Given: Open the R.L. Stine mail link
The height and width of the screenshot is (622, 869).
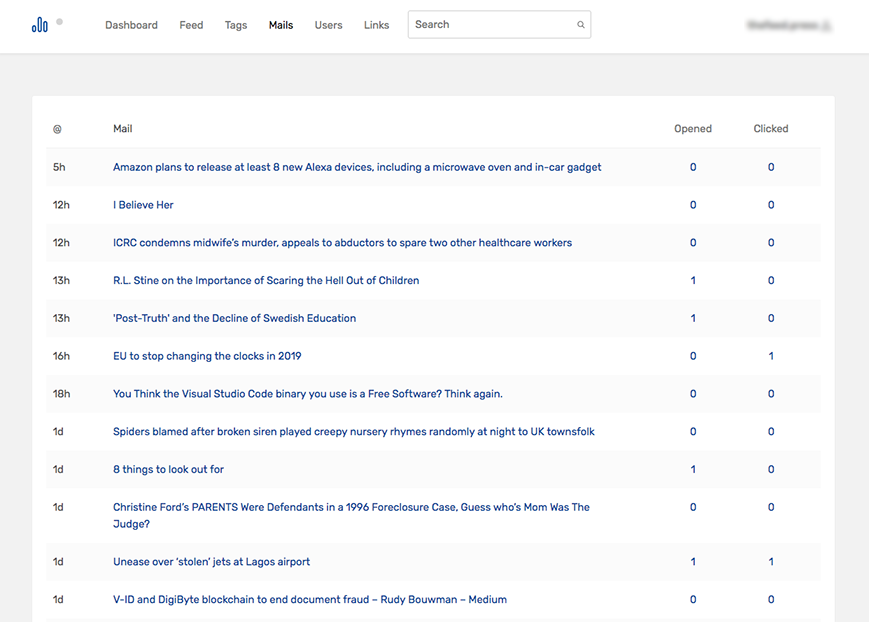Looking at the screenshot, I should click(x=266, y=281).
